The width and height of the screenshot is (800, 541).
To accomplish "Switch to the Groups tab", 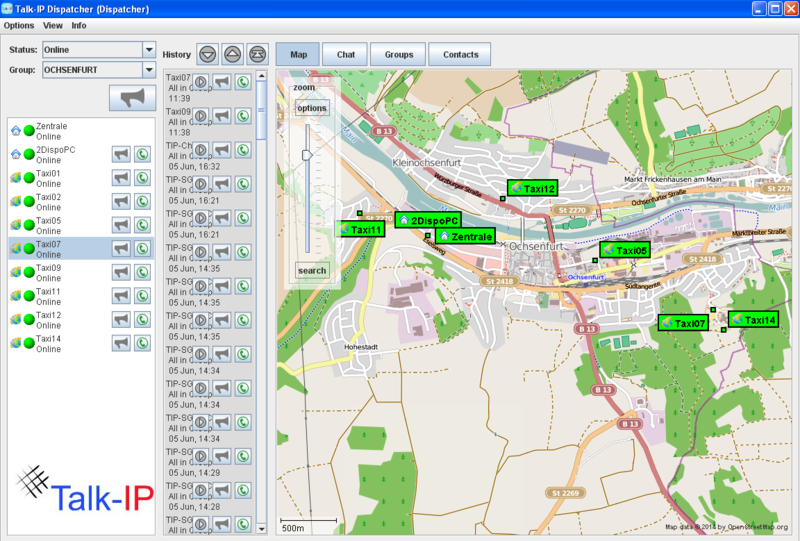I will 399,54.
